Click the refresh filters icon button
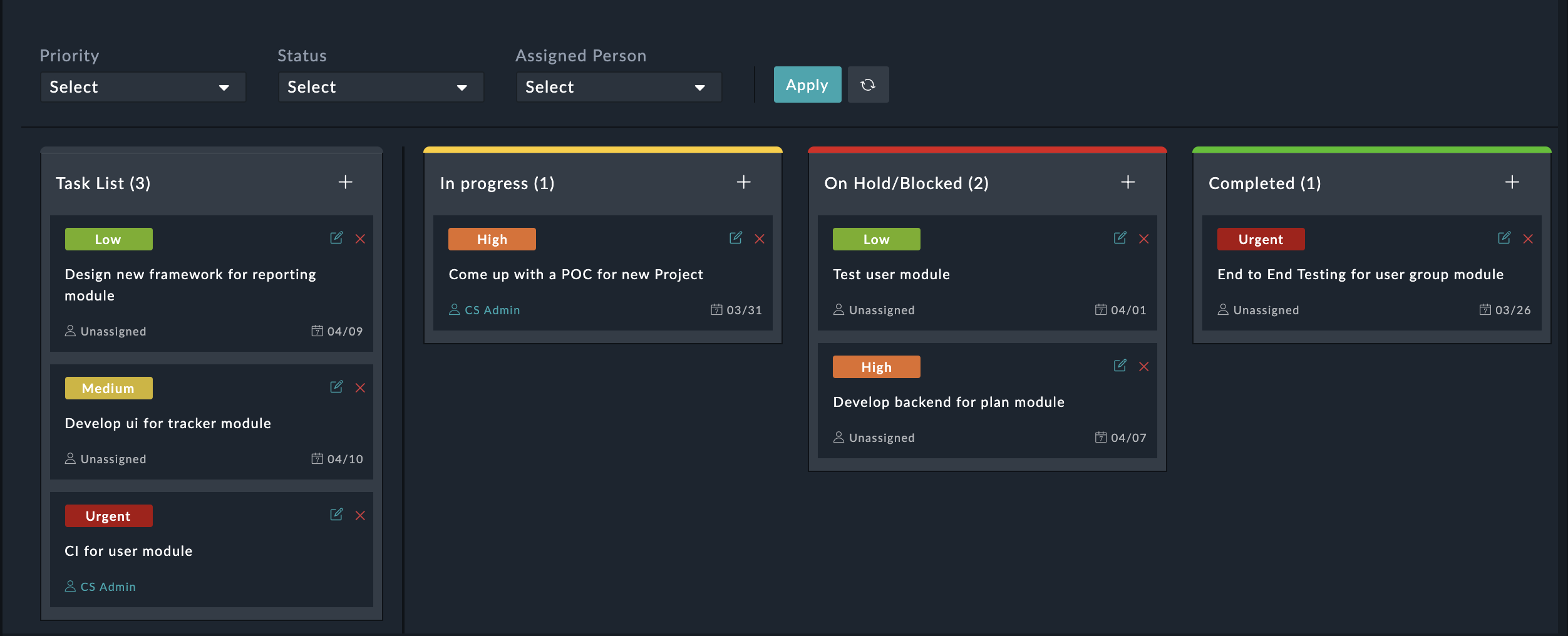1568x636 pixels. coord(868,85)
